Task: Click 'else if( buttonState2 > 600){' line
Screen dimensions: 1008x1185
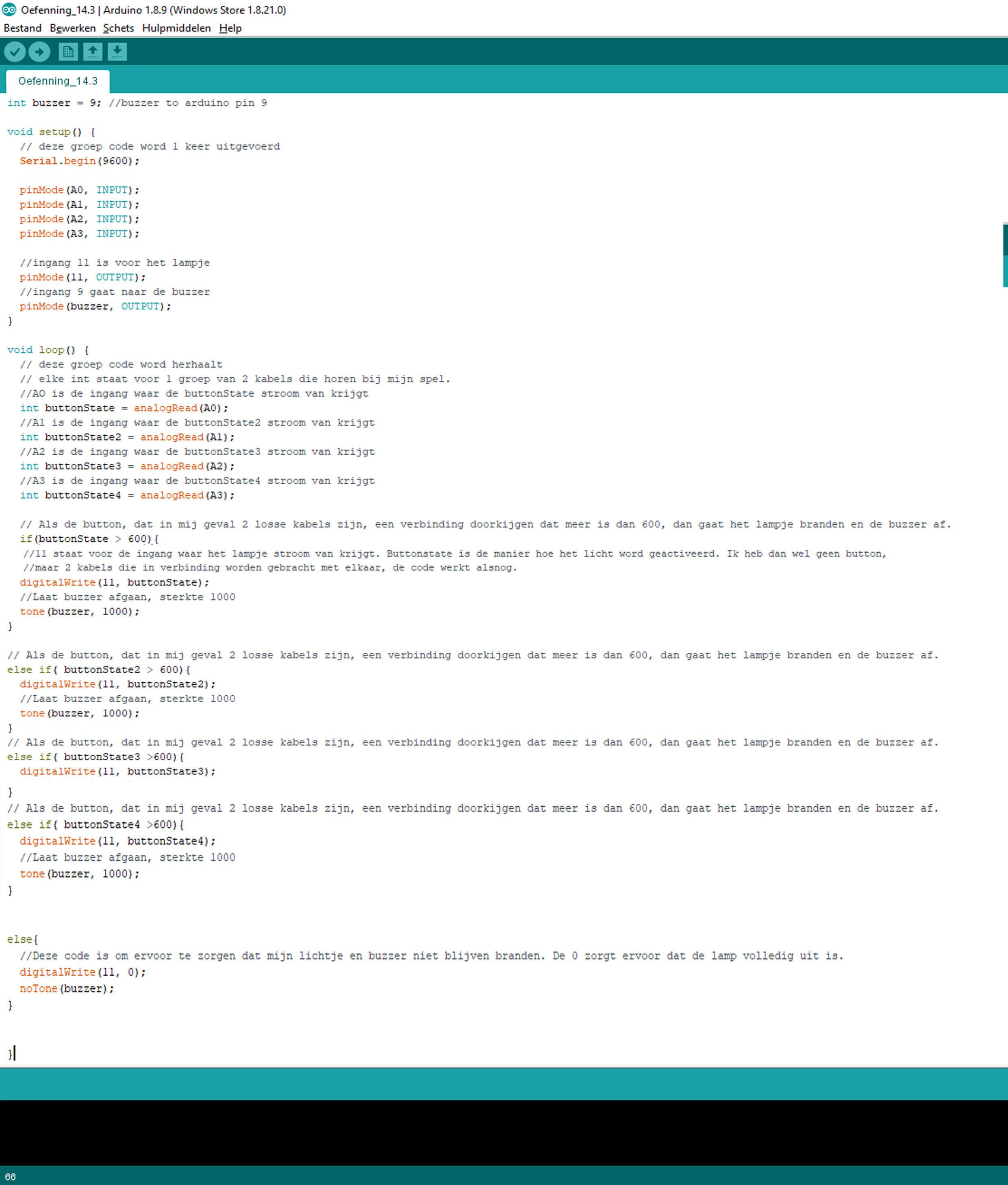Action: coord(99,670)
